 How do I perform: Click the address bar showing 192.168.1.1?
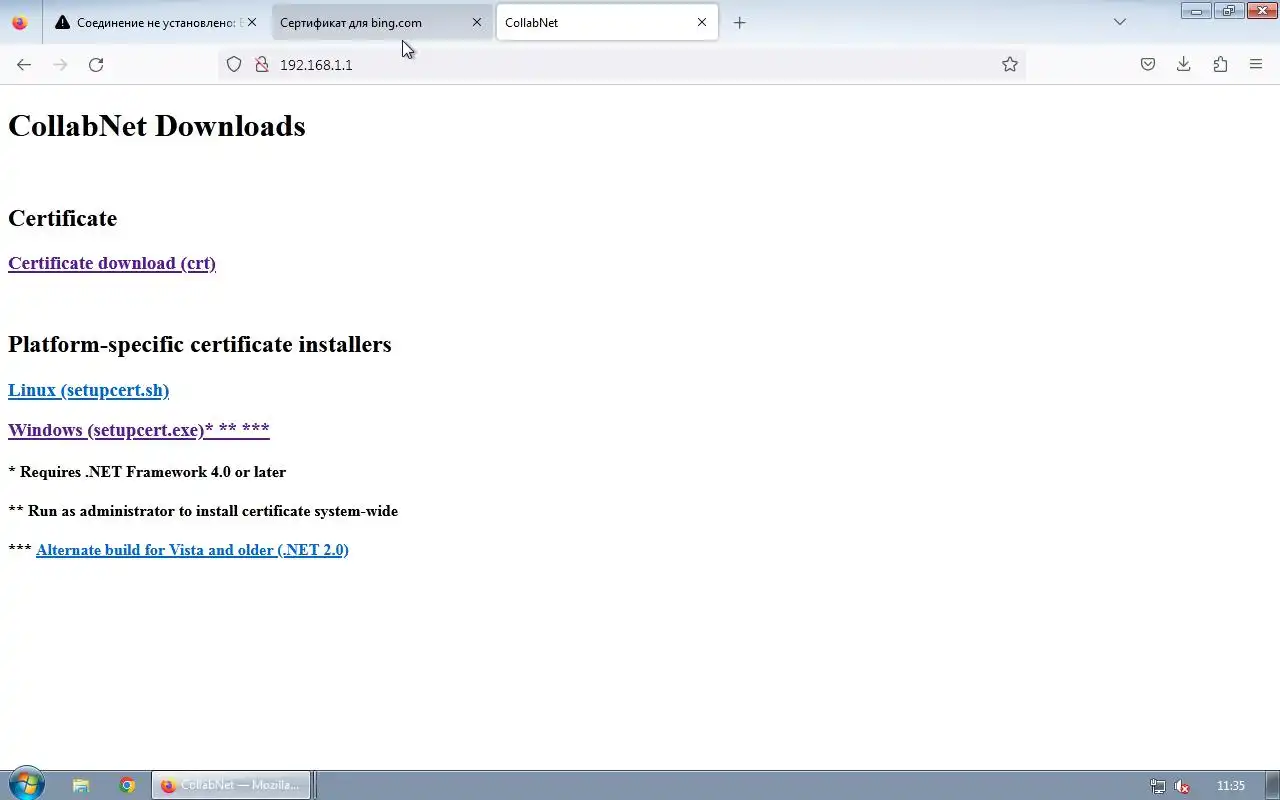(620, 64)
